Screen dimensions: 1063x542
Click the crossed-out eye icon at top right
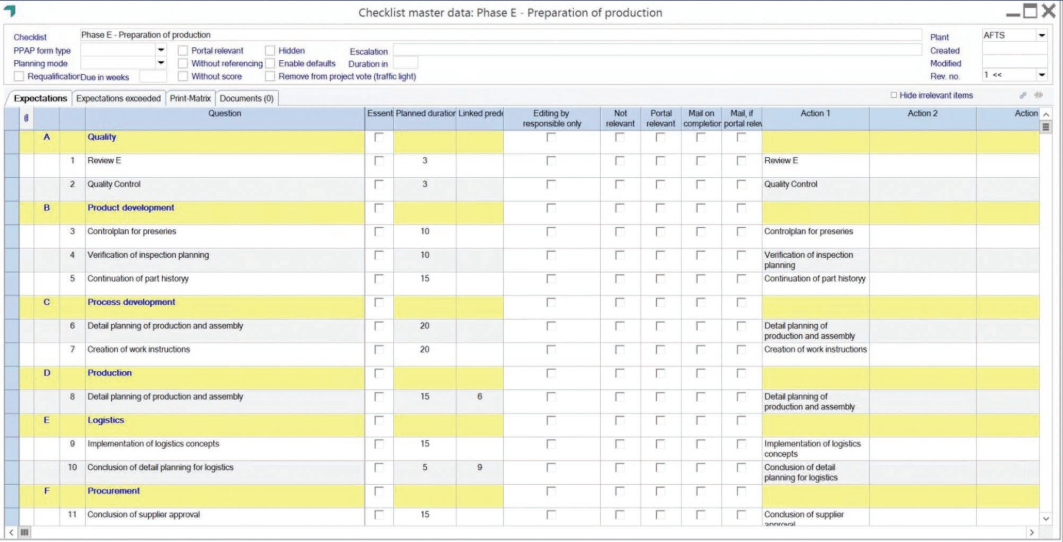pyautogui.click(x=1038, y=96)
